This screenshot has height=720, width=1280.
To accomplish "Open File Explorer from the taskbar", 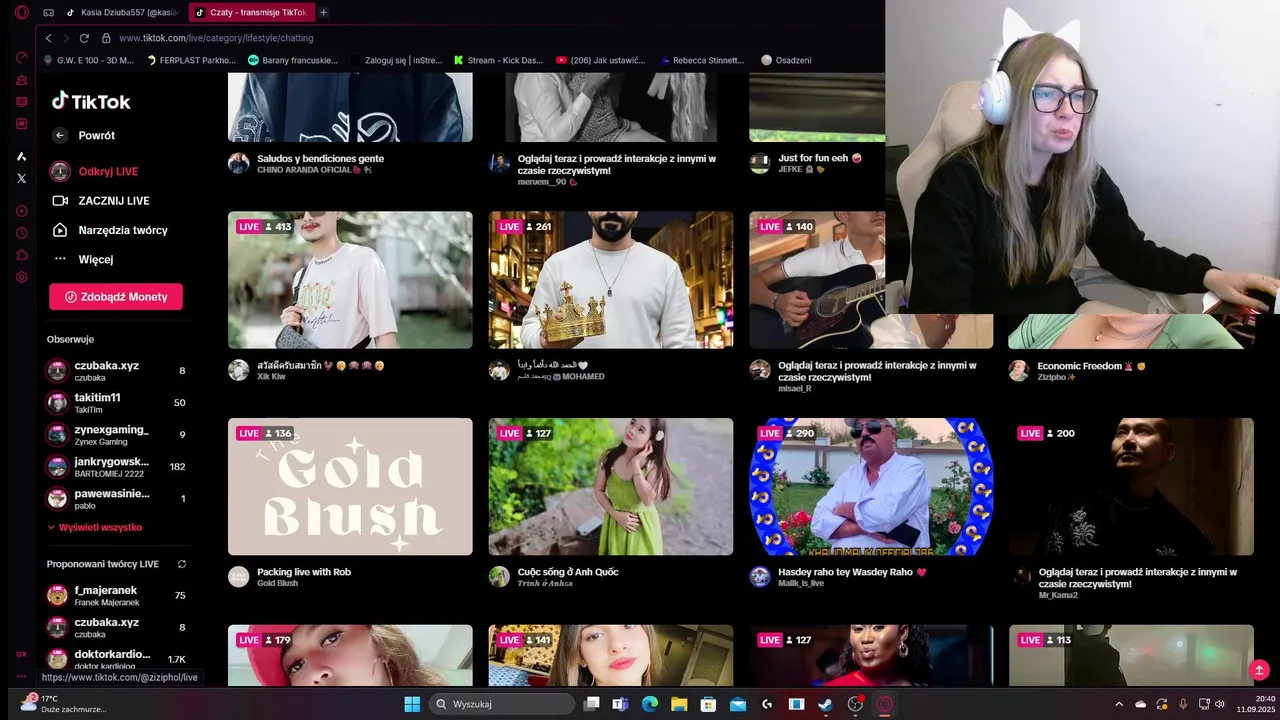I will 679,704.
